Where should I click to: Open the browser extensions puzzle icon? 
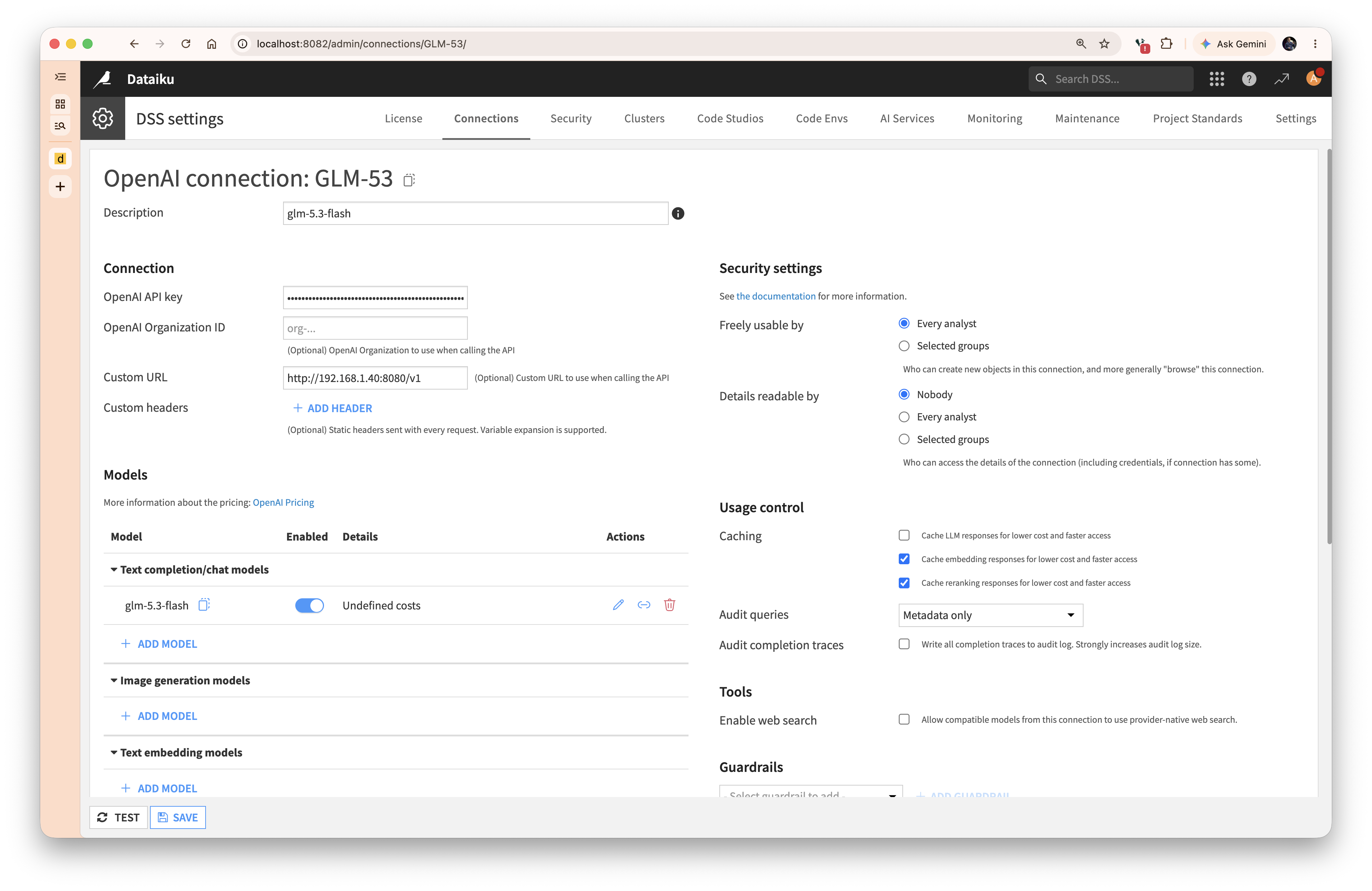1166,44
